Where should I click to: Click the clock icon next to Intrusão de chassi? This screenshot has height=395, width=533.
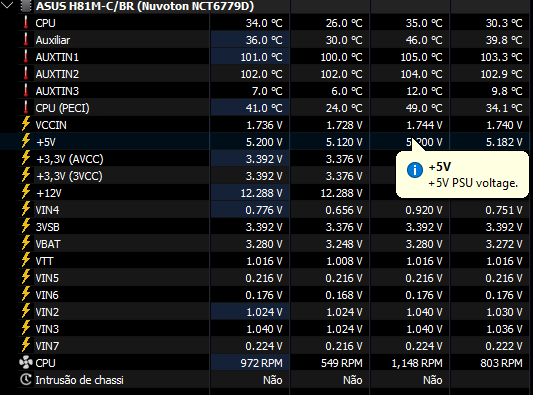tap(26, 379)
